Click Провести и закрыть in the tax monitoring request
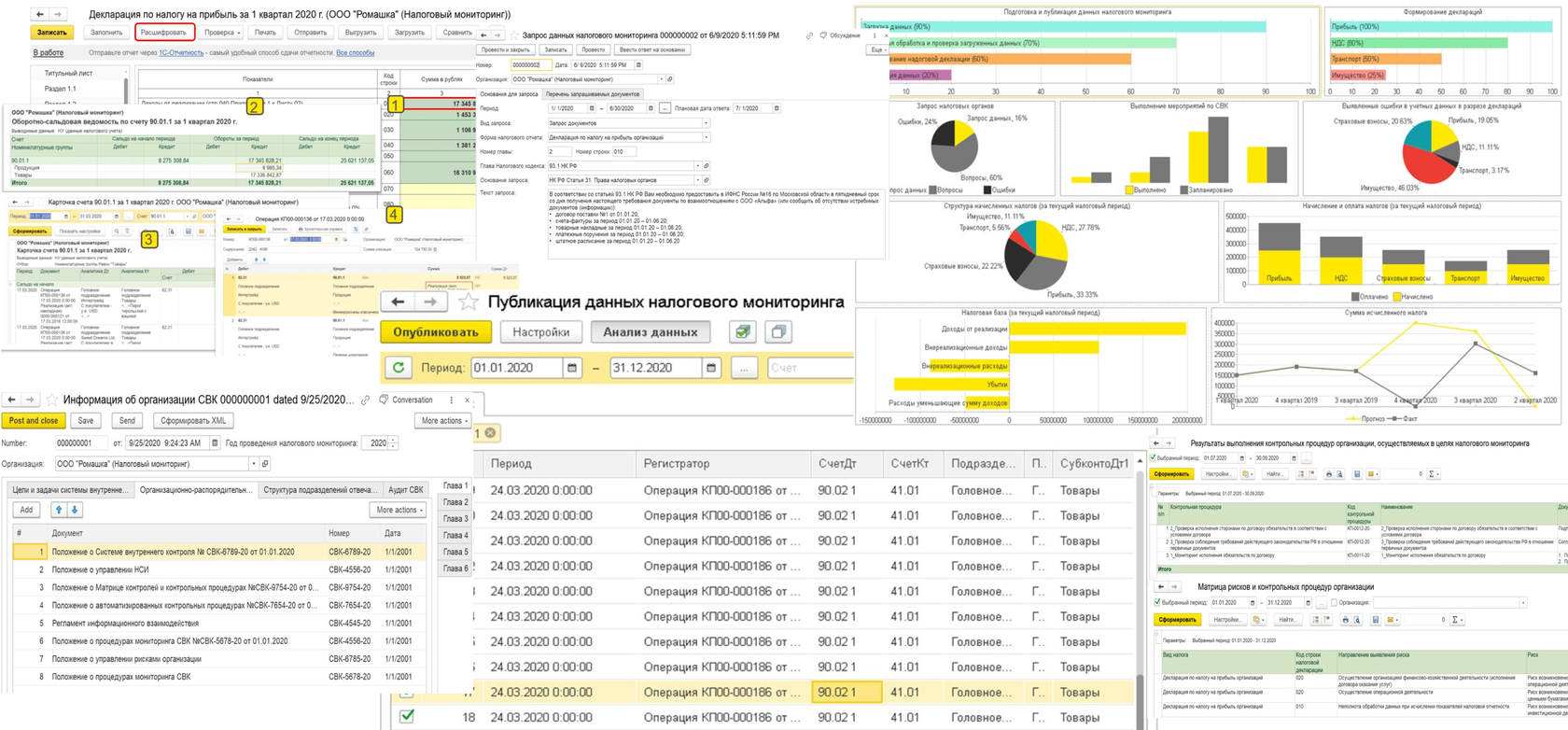Screen dimensions: 1568x730 pyautogui.click(x=505, y=49)
